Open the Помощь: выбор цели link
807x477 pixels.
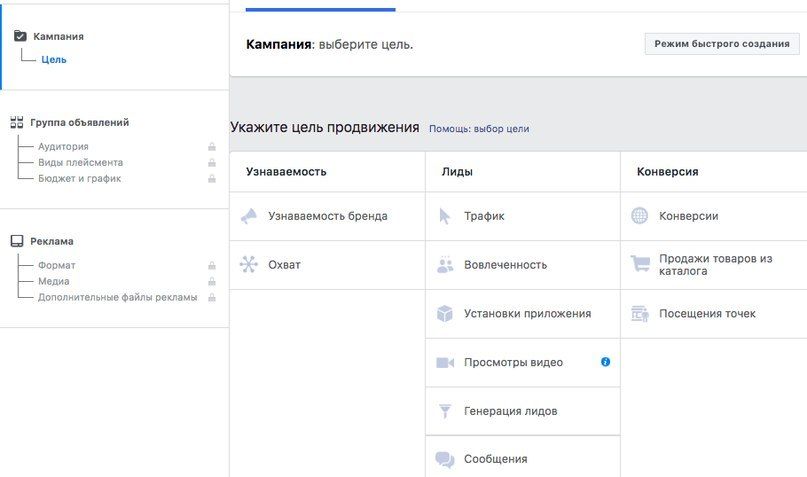479,129
